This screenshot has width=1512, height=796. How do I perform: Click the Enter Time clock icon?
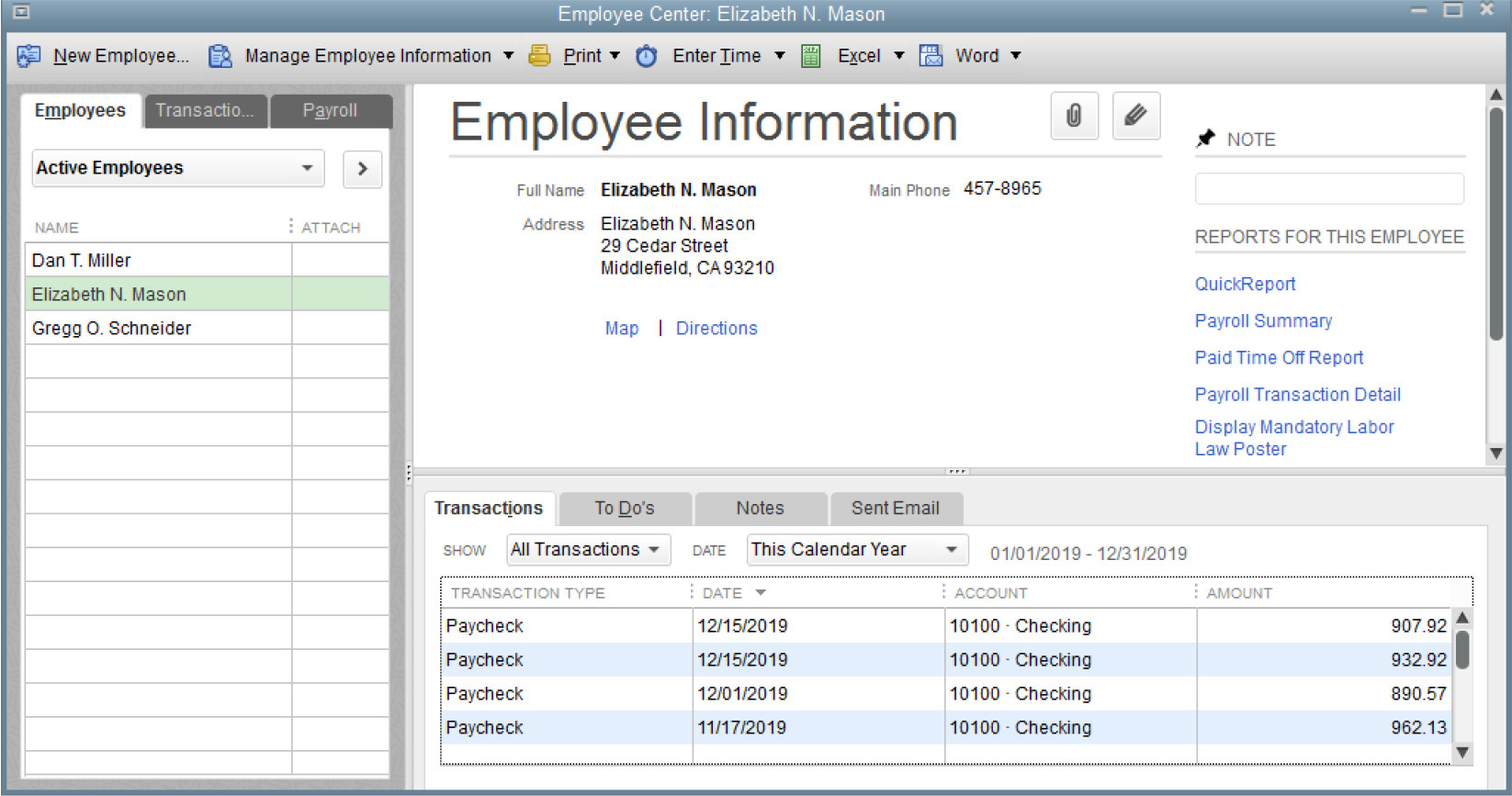pyautogui.click(x=647, y=56)
